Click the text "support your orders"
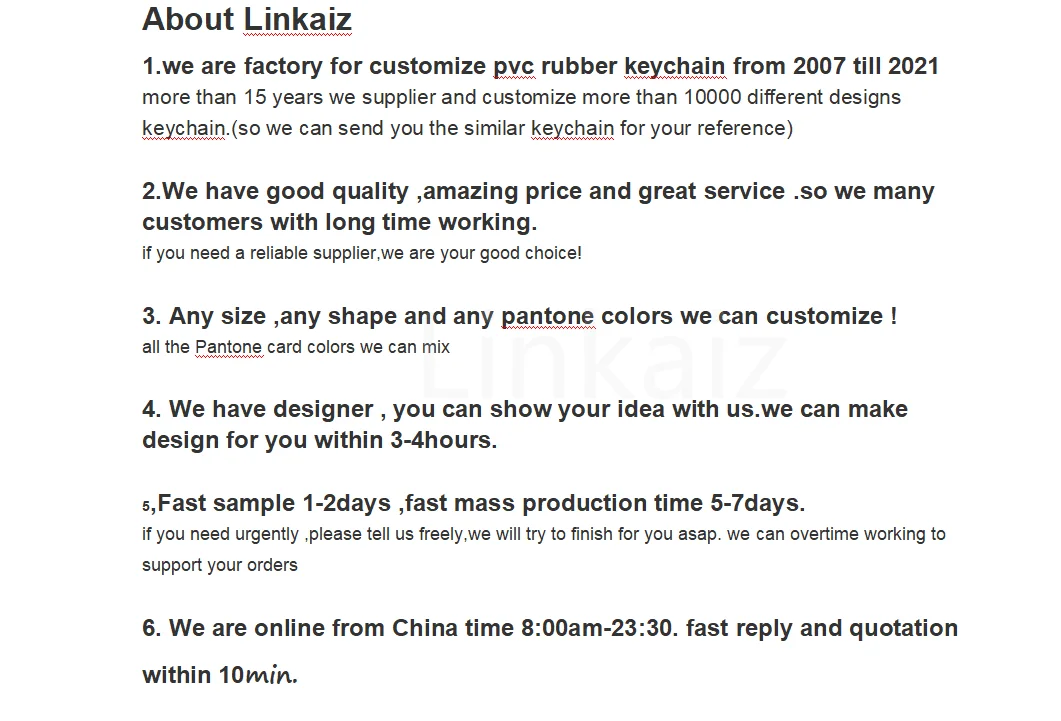This screenshot has width=1061, height=721. point(220,566)
